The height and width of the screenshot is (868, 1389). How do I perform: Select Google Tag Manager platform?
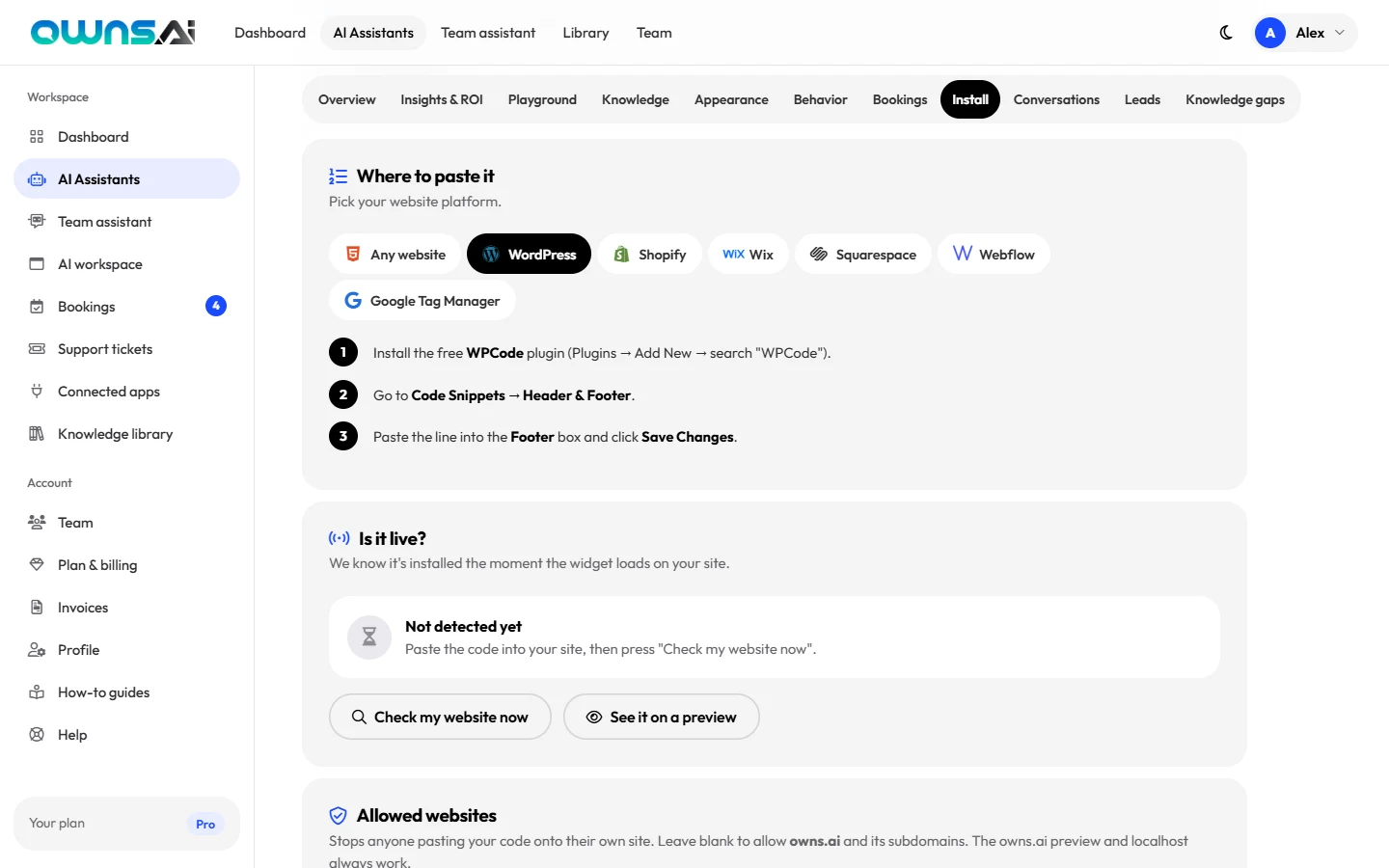pyautogui.click(x=422, y=301)
